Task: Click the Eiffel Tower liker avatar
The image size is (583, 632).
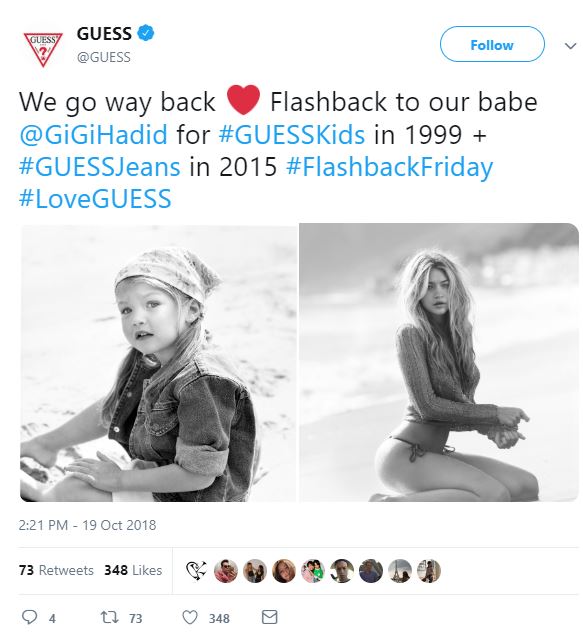Action: [400, 571]
